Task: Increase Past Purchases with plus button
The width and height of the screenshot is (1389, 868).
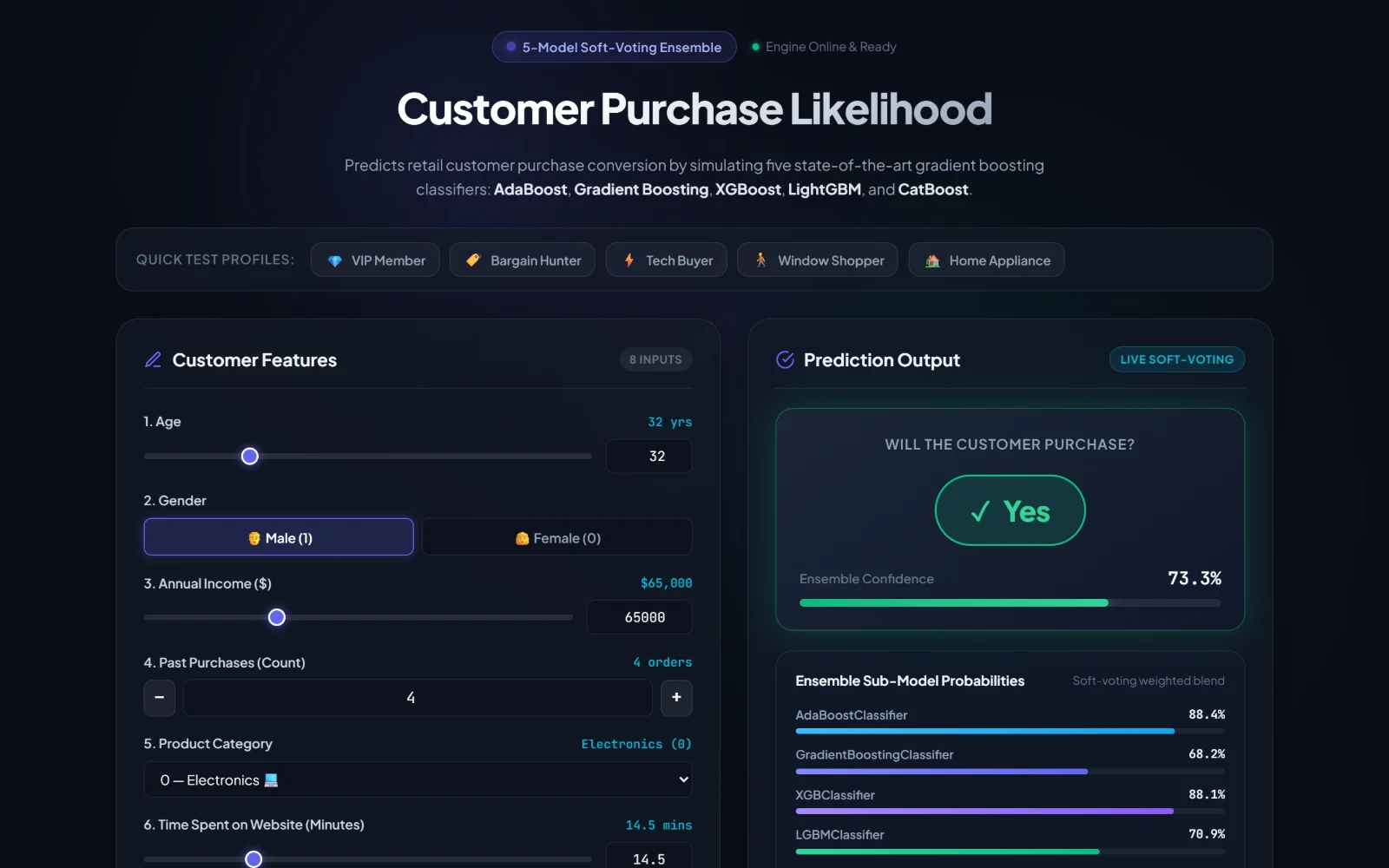Action: 676,698
